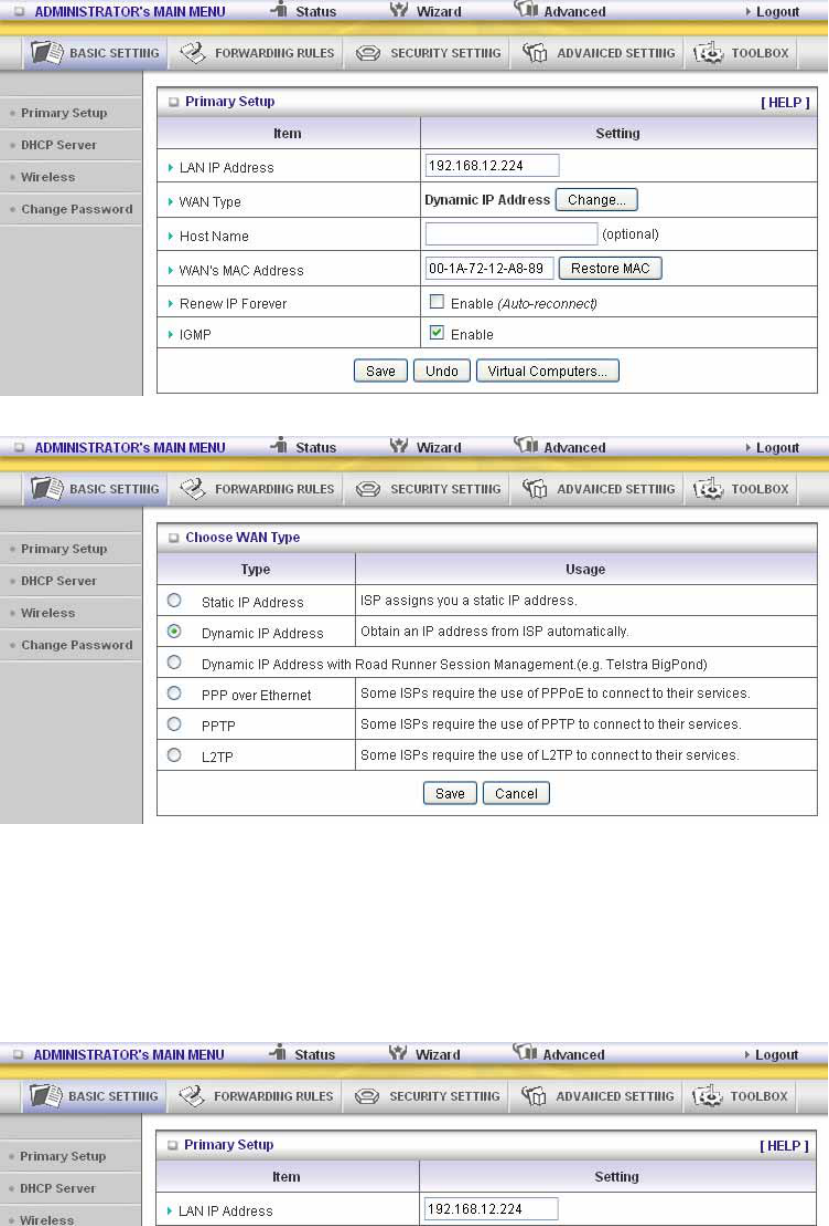Switch to FORWARDING RULES tab in bottom screenshot

coord(254,1096)
